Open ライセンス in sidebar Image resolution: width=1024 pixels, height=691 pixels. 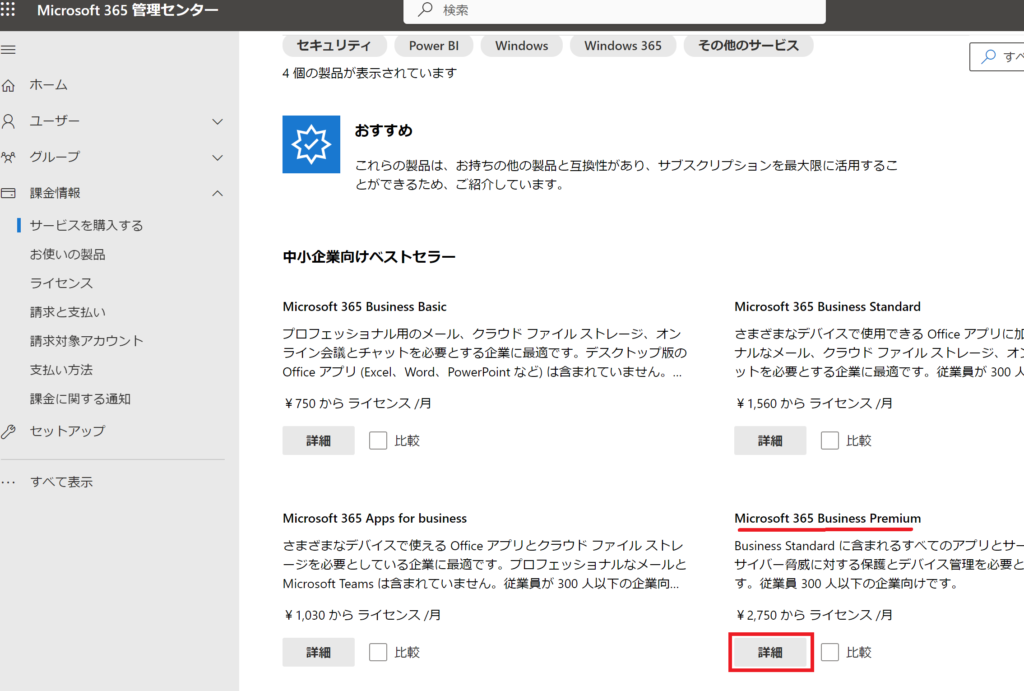point(61,283)
